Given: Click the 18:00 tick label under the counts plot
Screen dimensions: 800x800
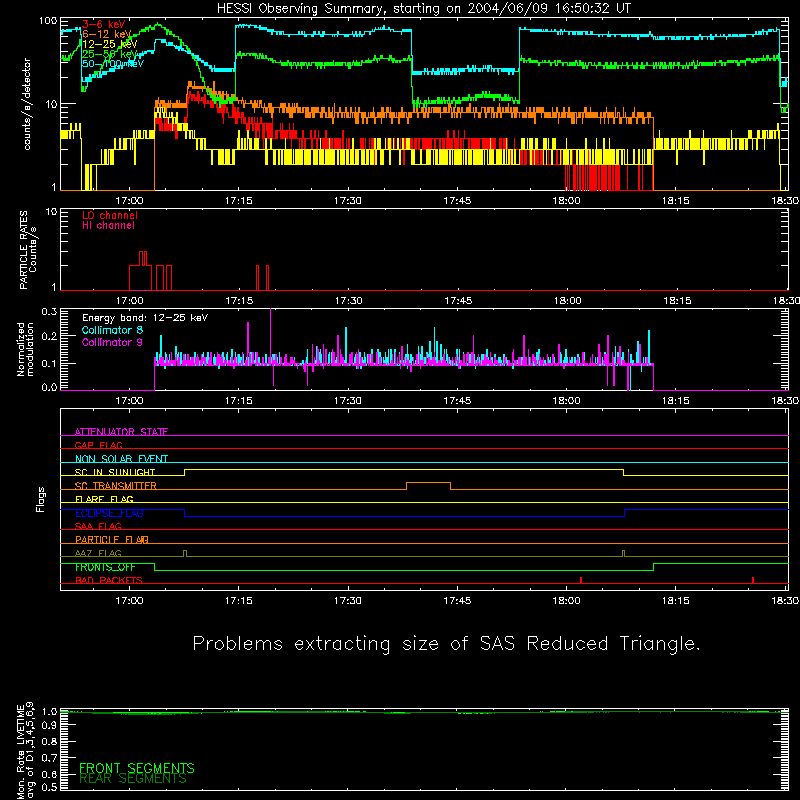Looking at the screenshot, I should (566, 201).
